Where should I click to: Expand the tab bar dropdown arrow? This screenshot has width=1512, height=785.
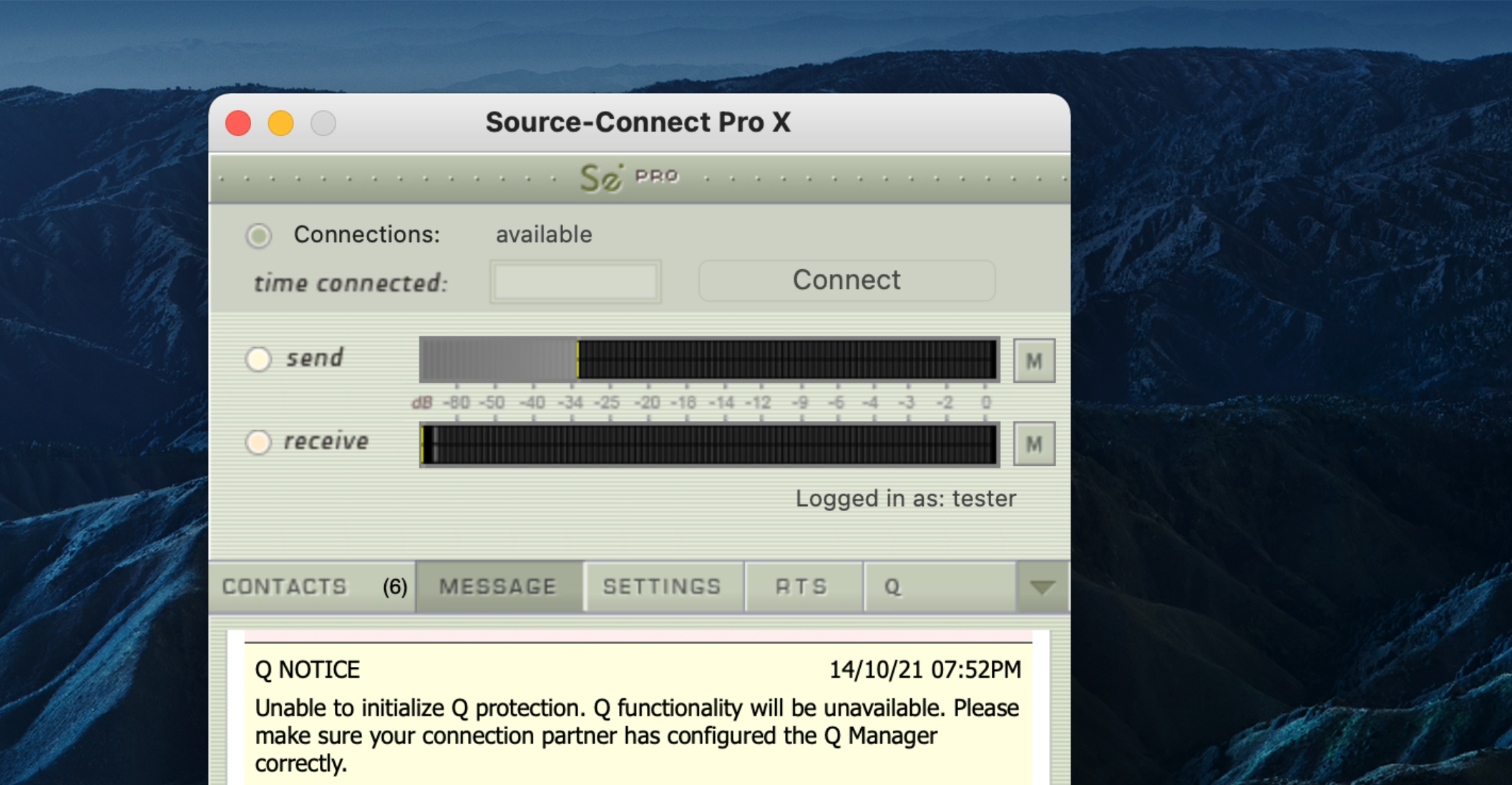(x=1042, y=587)
